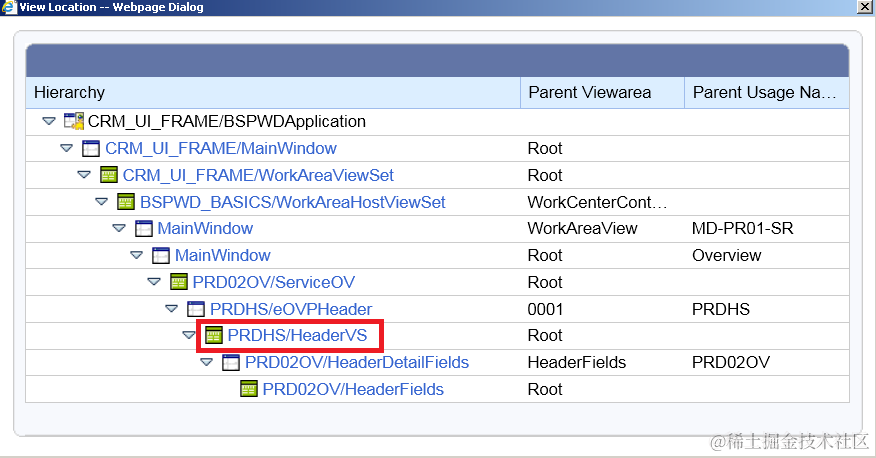Viewport: 876px width, 458px height.
Task: Open the BSPWD_BASICS/WorkAreaHostViewSet link
Action: pos(293,202)
